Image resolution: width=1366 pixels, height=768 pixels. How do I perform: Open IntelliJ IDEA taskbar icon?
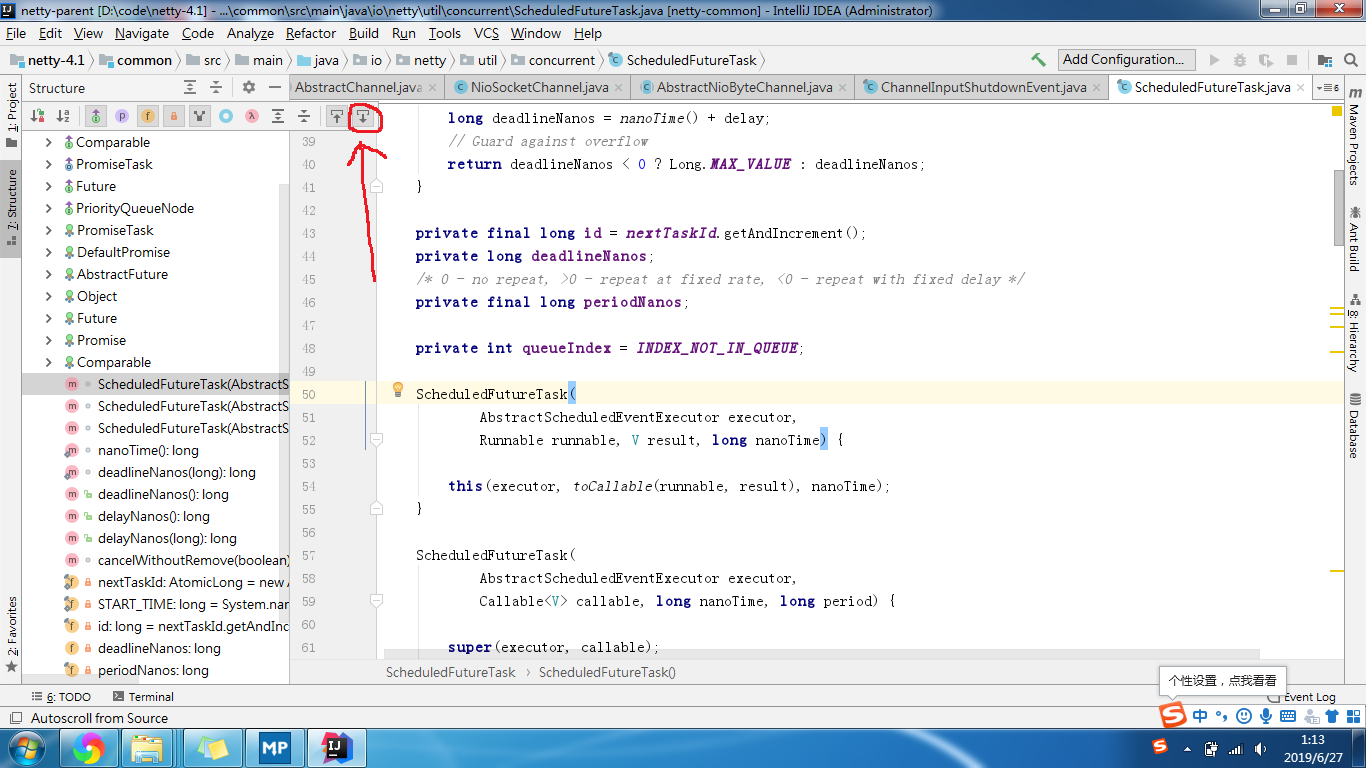pos(336,747)
